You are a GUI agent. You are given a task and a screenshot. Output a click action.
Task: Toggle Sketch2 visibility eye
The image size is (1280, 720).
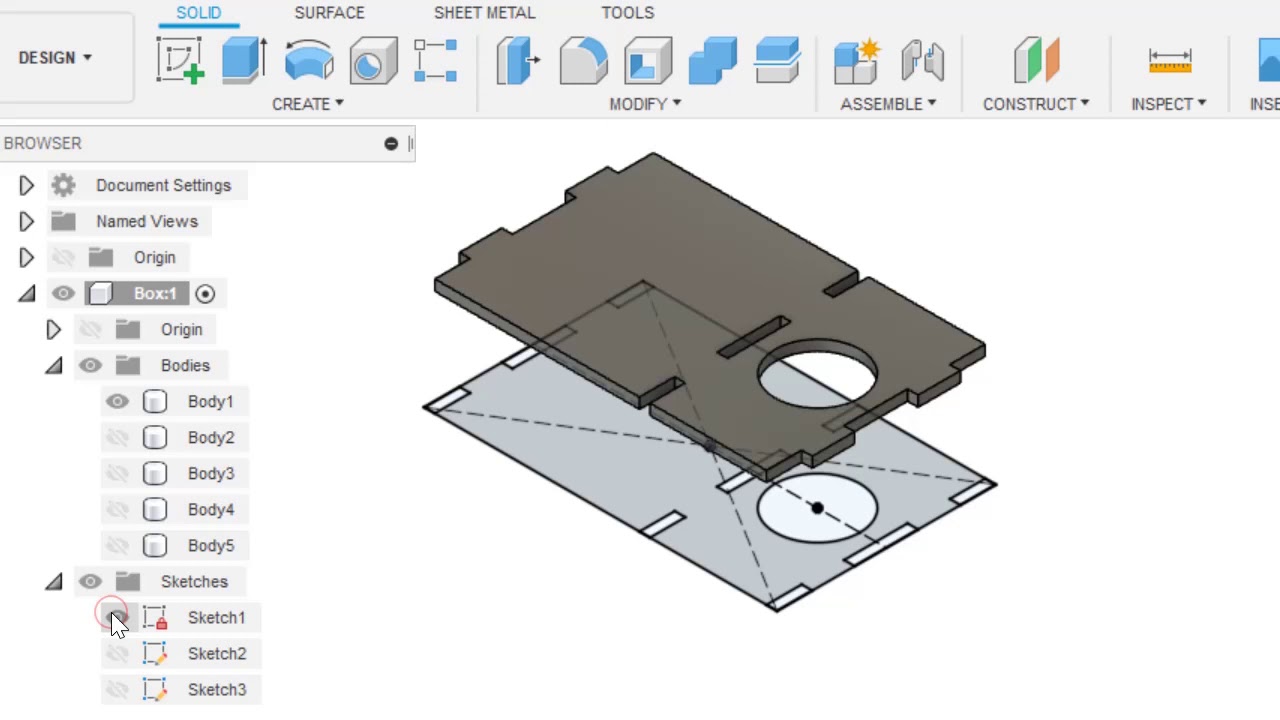(x=117, y=653)
